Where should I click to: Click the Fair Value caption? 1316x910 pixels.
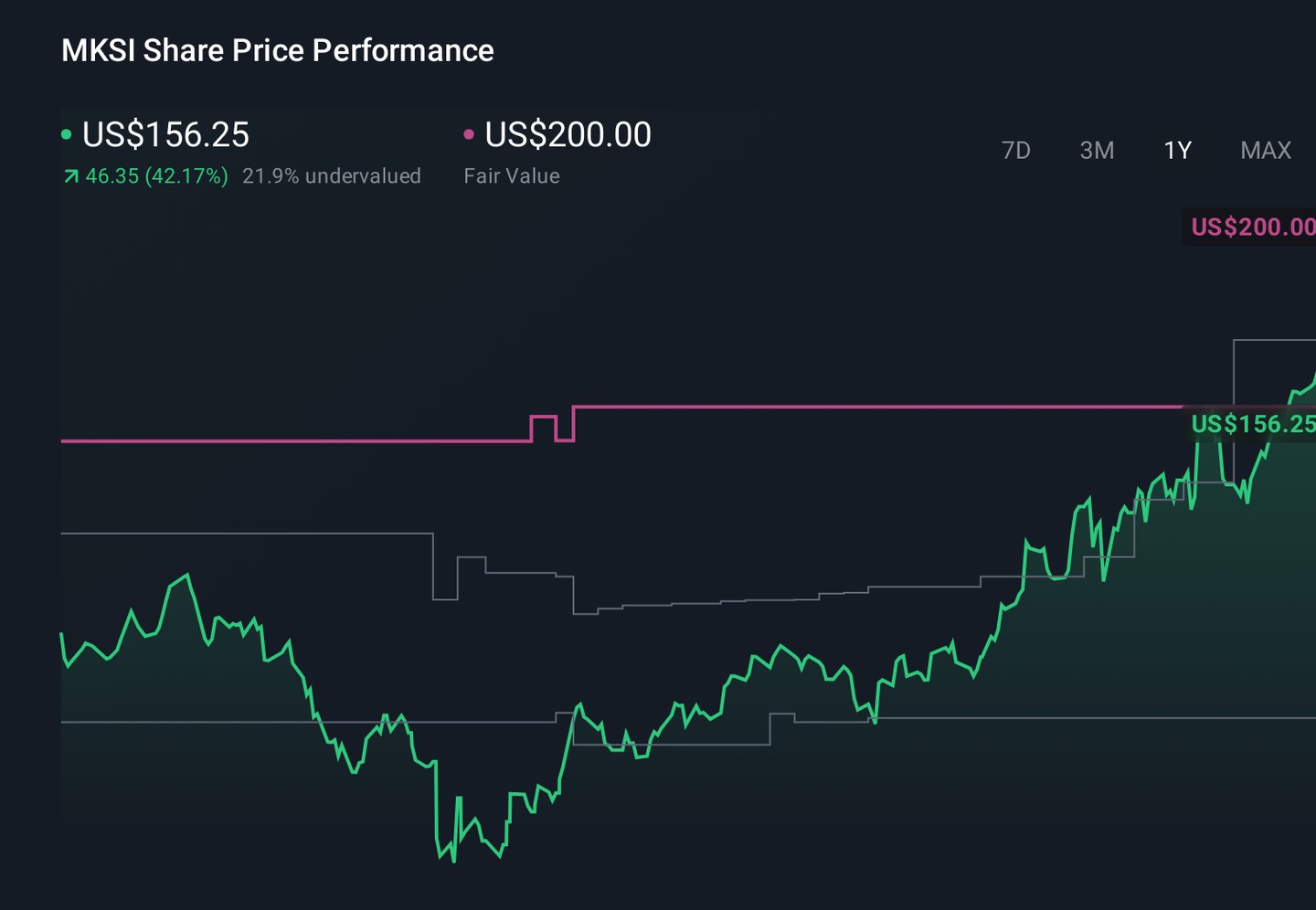pyautogui.click(x=512, y=176)
